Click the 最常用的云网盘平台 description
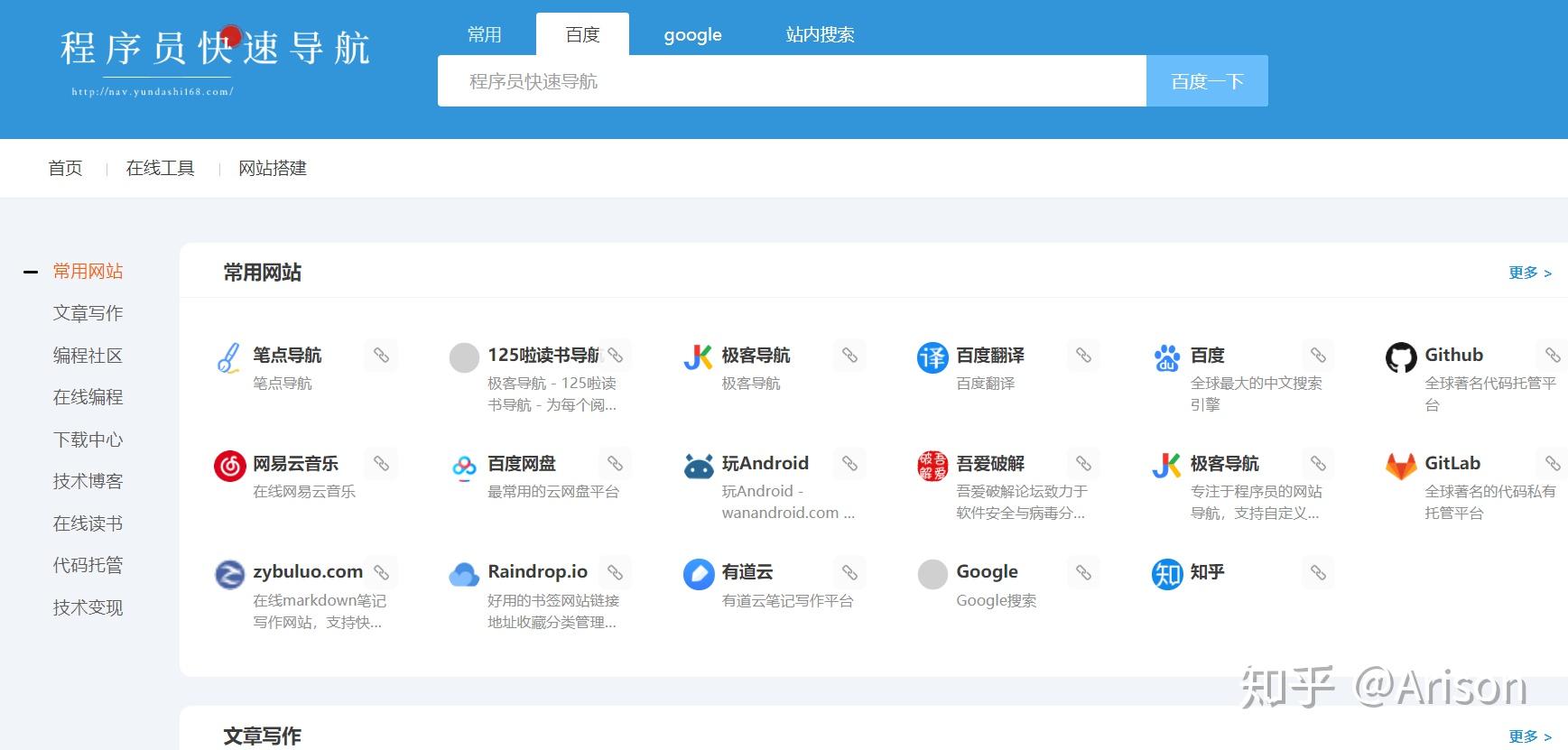 pos(553,491)
